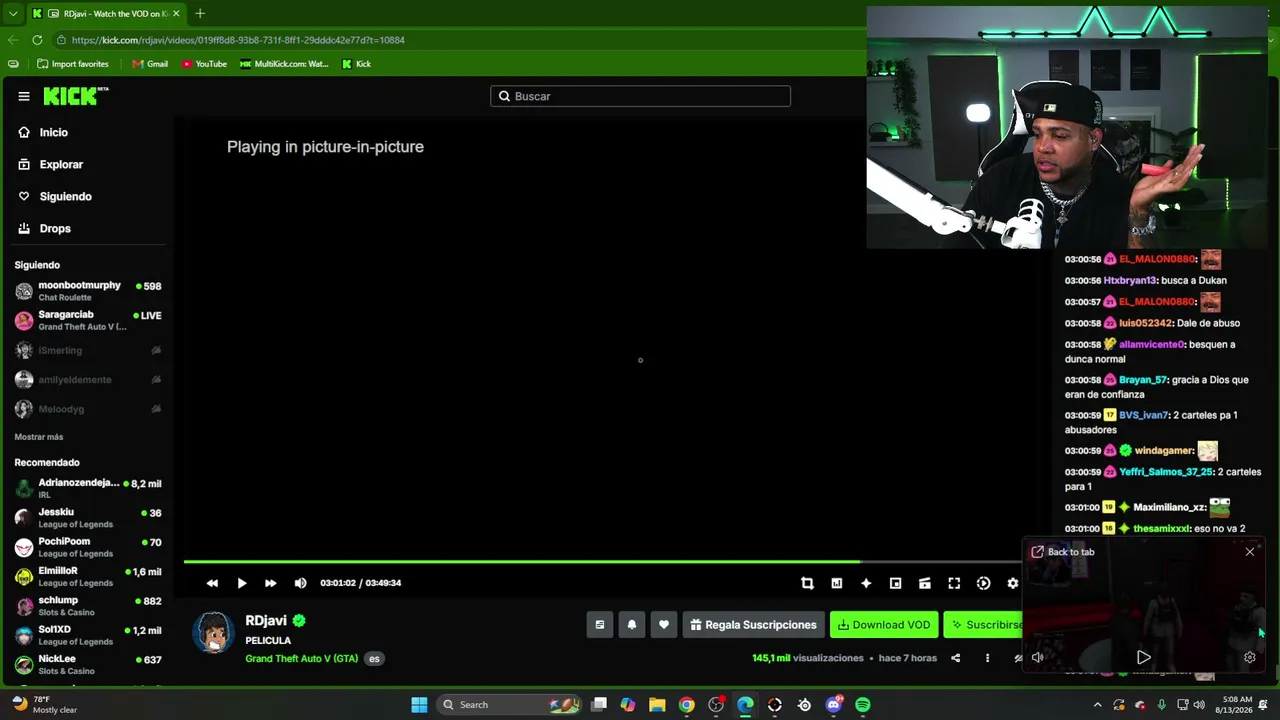This screenshot has width=1280, height=720.
Task: Open Drops in sidebar
Action: [44, 228]
